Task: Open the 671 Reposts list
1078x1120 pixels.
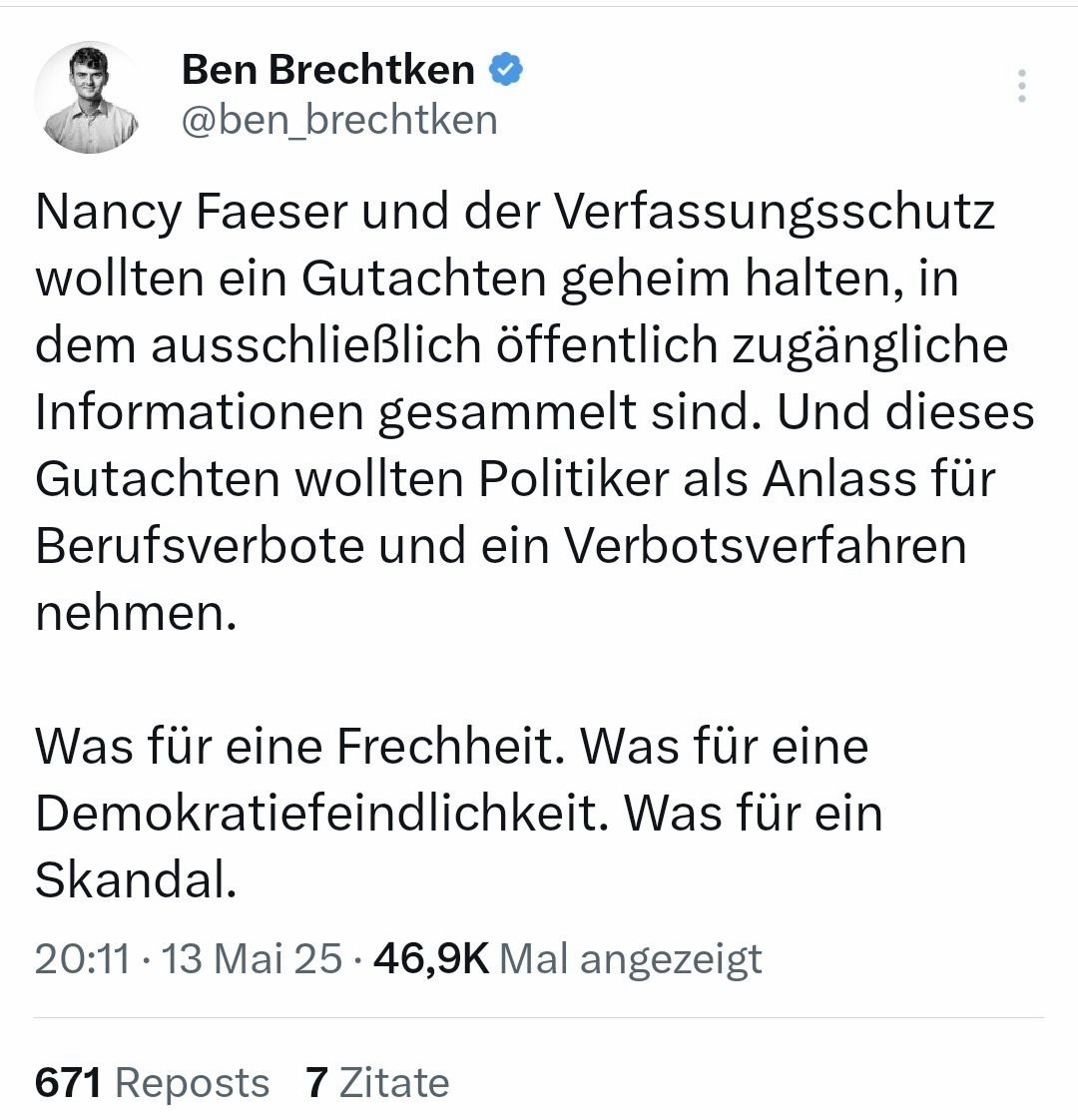Action: pyautogui.click(x=152, y=1083)
